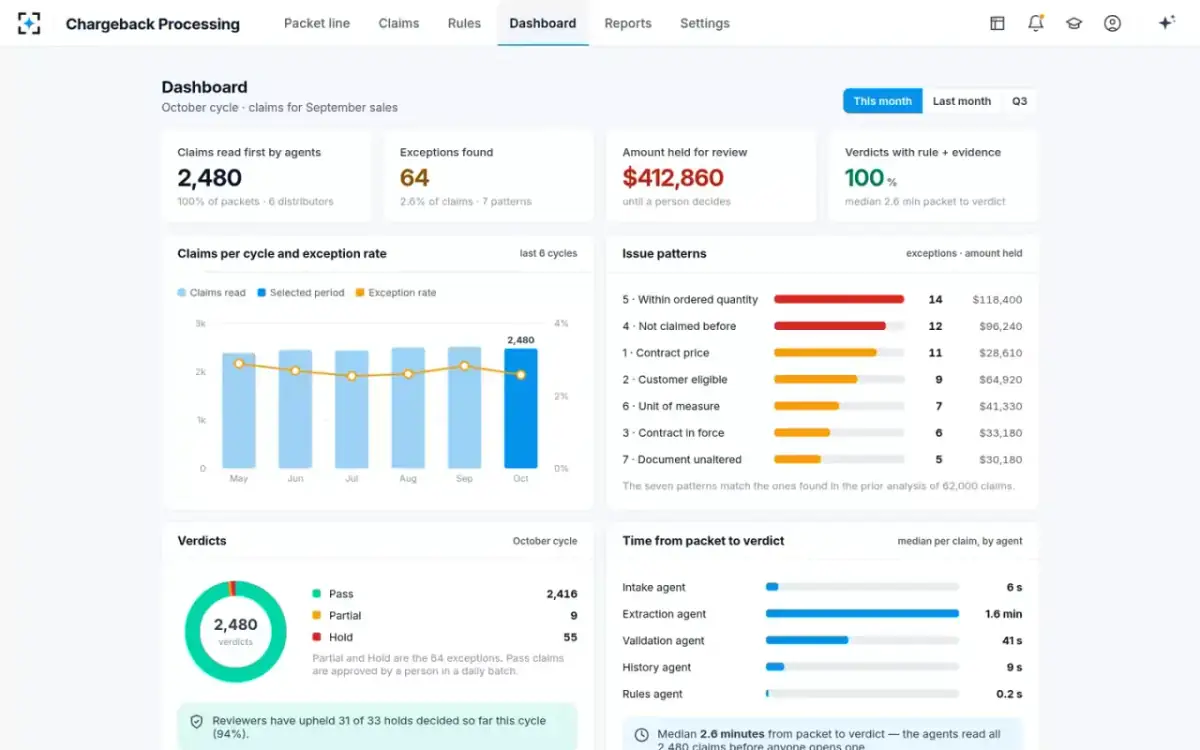Click the shield icon in reviewers note
Screen dimensions: 1200x750
196,721
